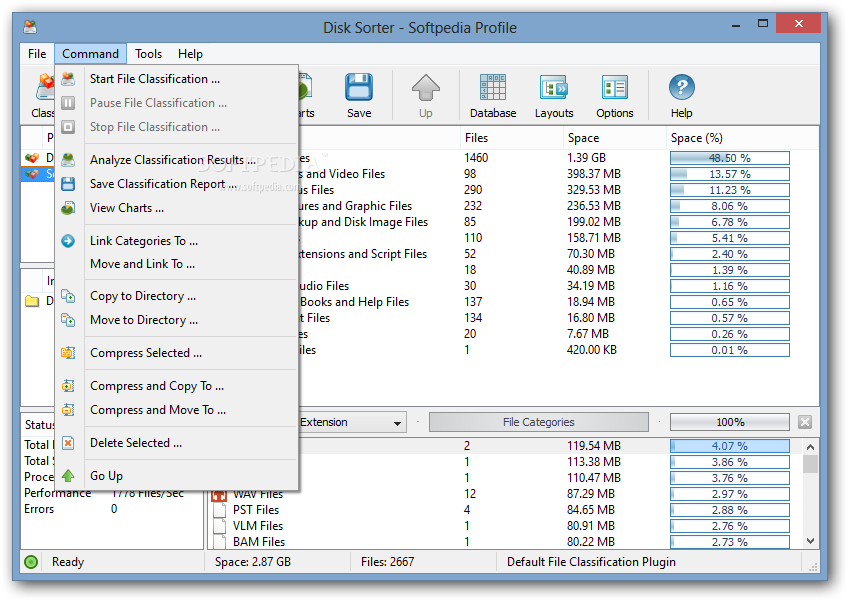Click the Space: 2.87 GB status entry
Screen dimensions: 848x601
pyautogui.click(x=253, y=562)
